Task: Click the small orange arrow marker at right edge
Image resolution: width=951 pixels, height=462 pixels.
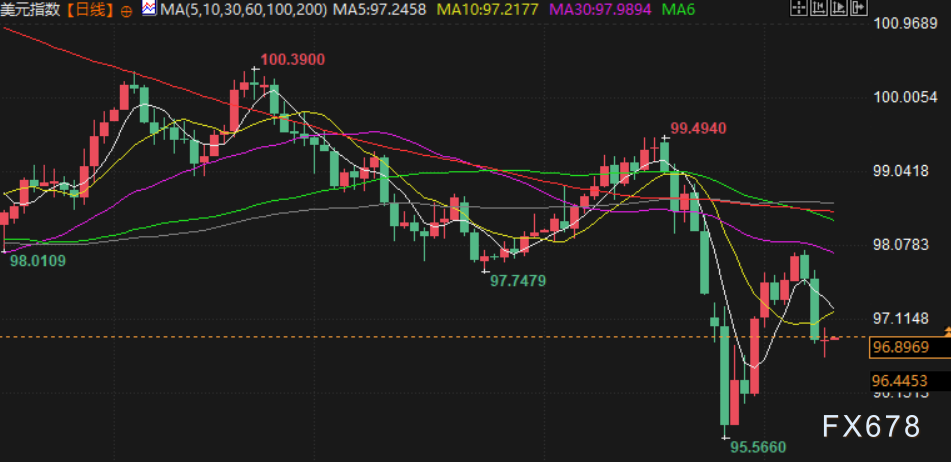Action: click(x=947, y=331)
